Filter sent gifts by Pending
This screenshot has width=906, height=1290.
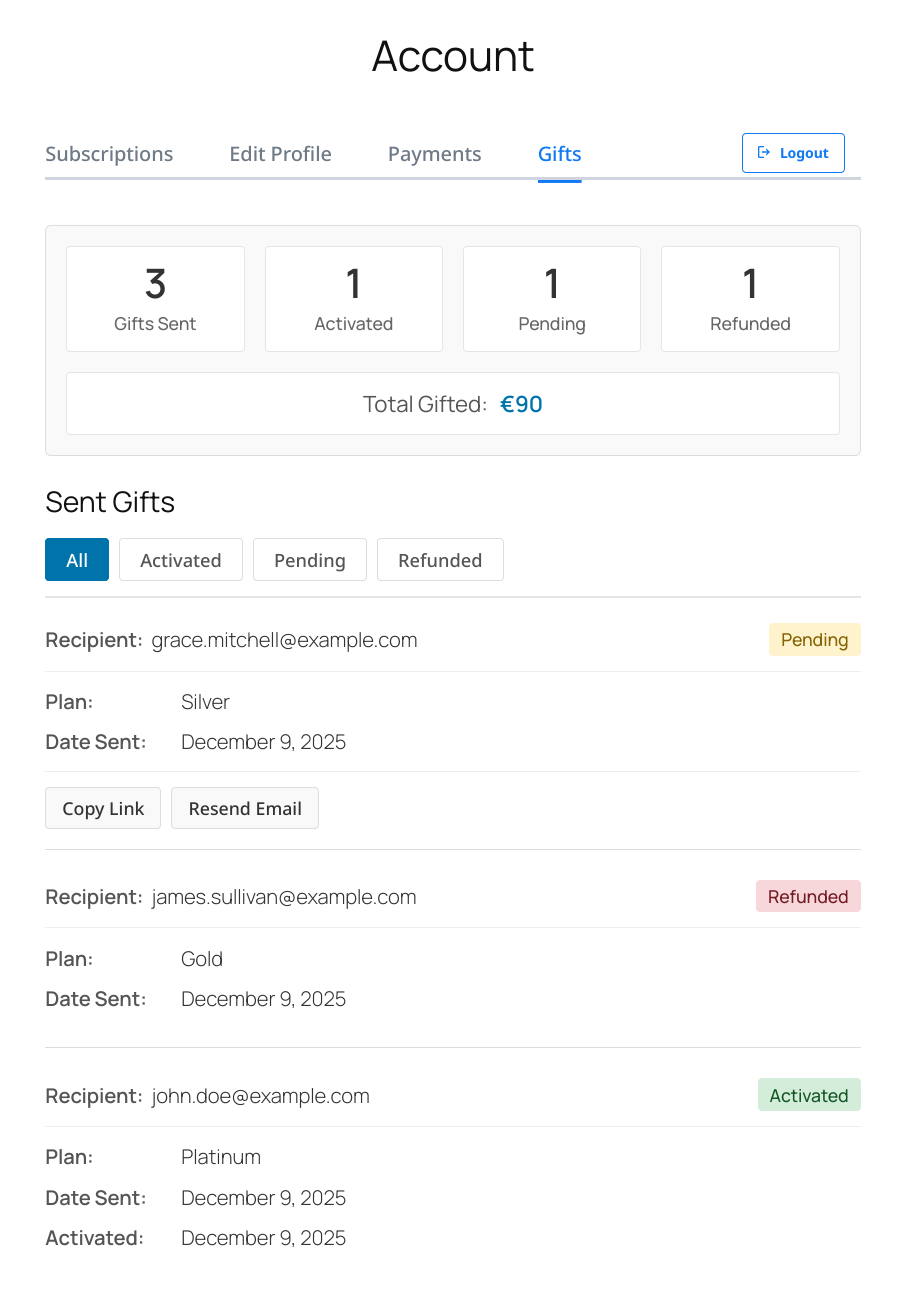coord(310,560)
